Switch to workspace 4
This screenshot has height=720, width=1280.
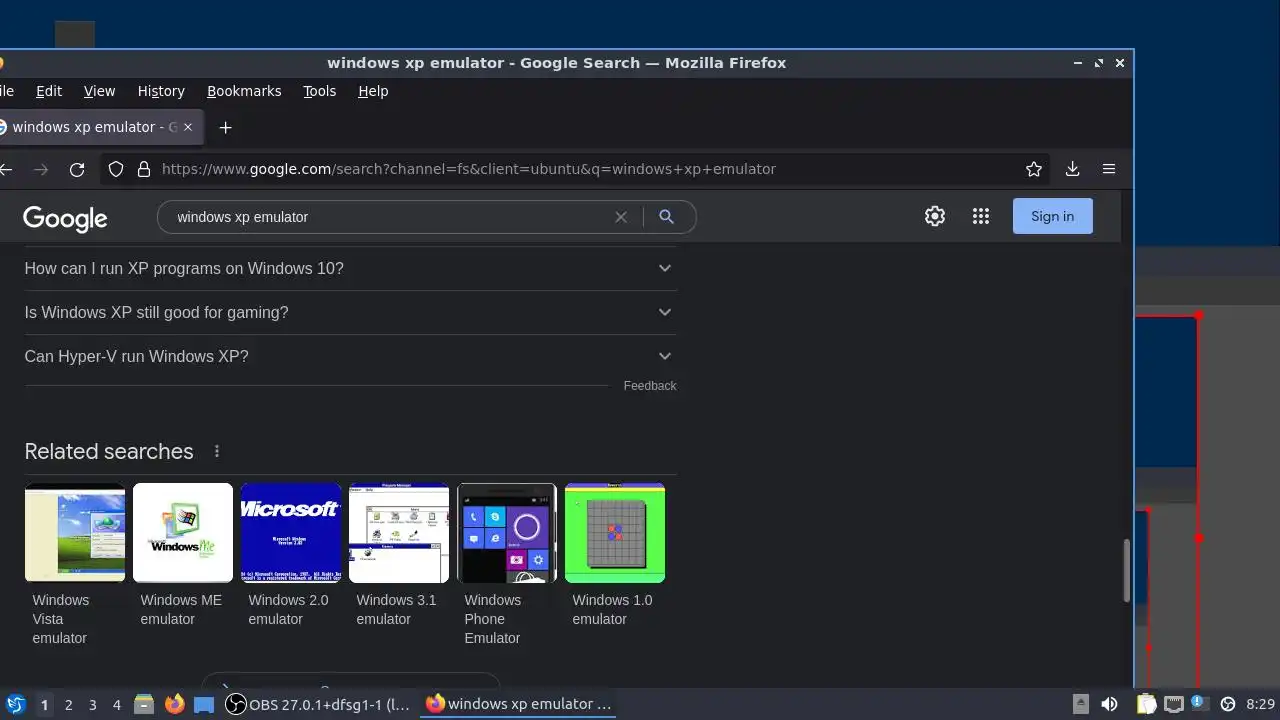point(117,705)
